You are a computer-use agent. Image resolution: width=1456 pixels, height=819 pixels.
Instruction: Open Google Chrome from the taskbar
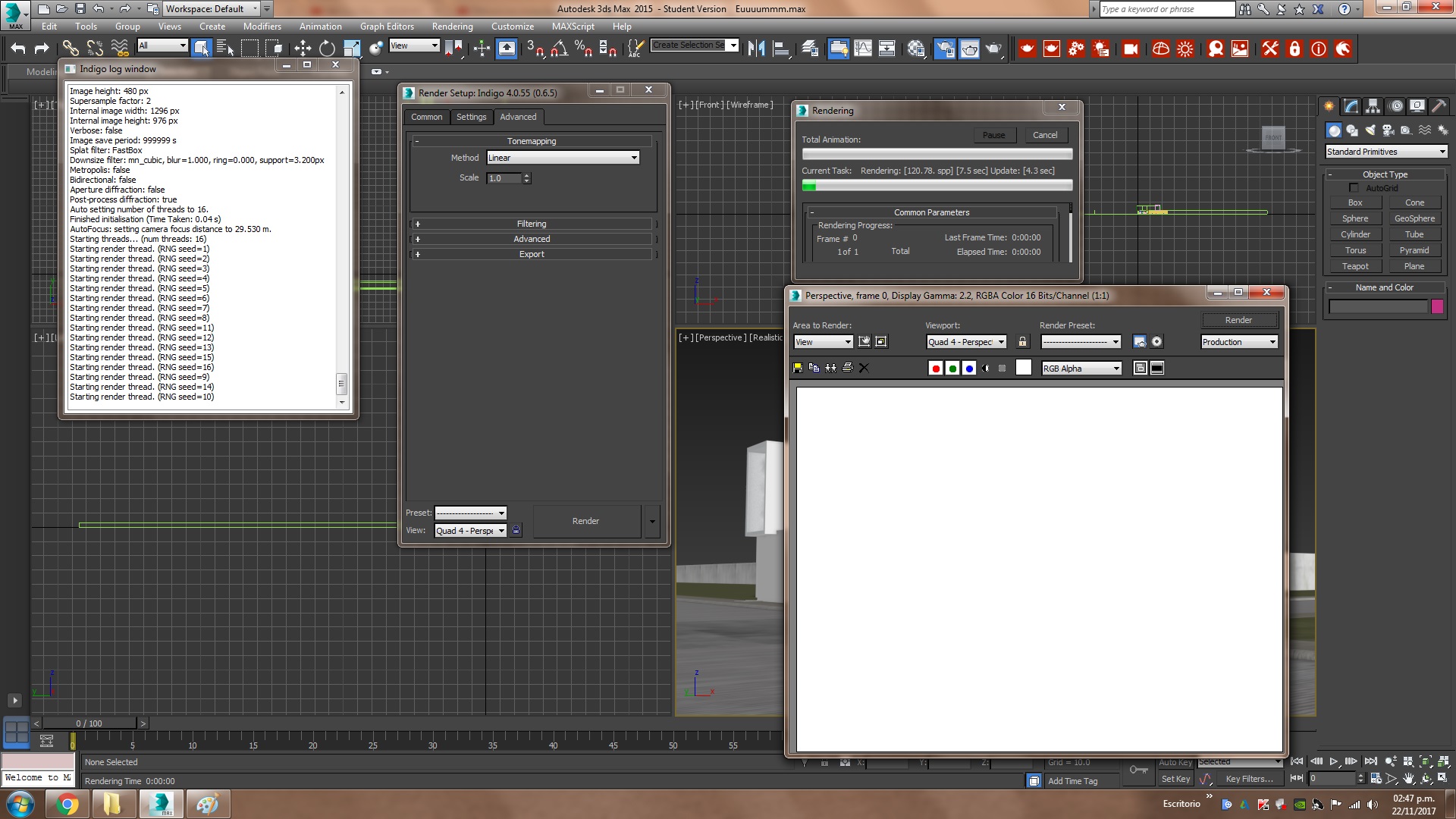[67, 804]
